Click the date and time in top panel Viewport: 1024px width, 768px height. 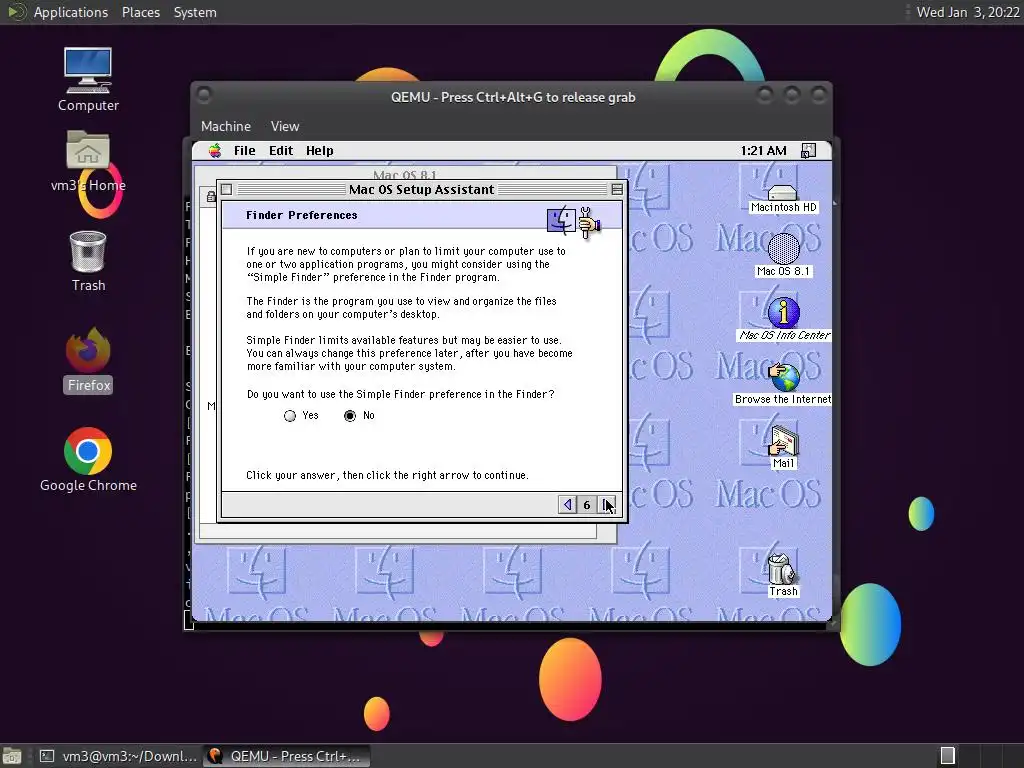968,12
